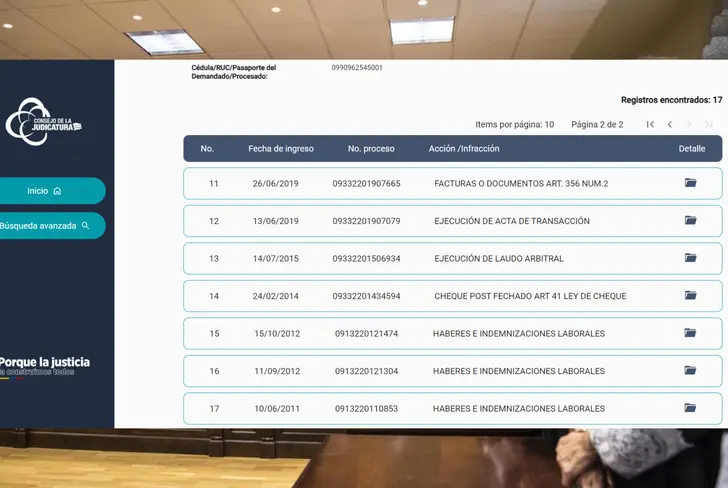Open detail folder for Ejecución de Laudo Arbitral

click(x=690, y=258)
